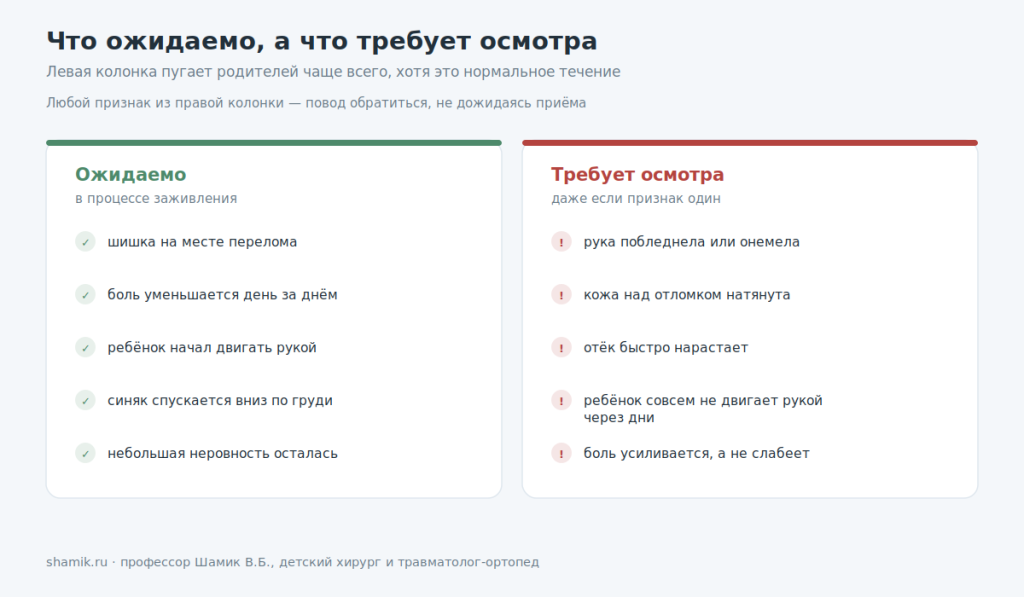The height and width of the screenshot is (597, 1024).
Task: Click the green «Ожидаемо» column title
Action: click(131, 174)
